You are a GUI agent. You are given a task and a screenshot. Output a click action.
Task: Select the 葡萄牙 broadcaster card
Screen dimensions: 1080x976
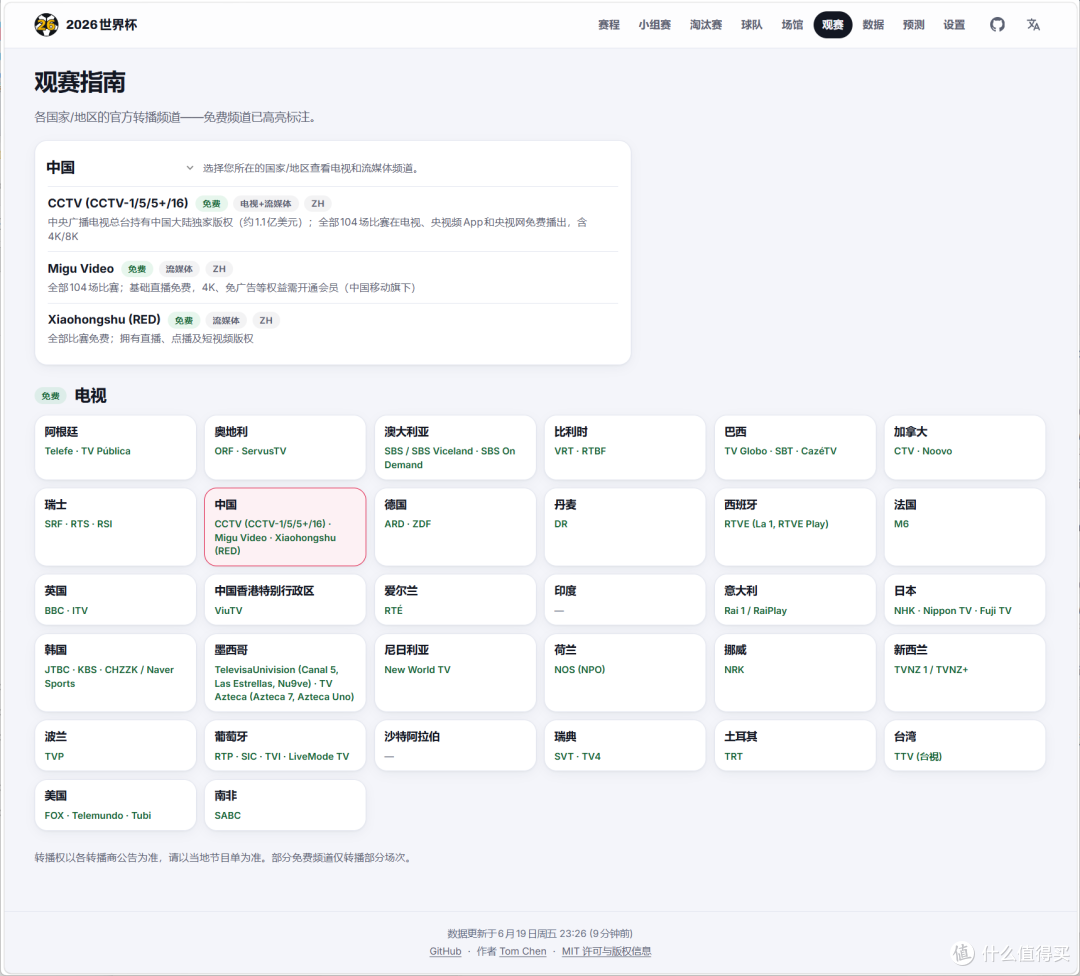click(x=285, y=746)
